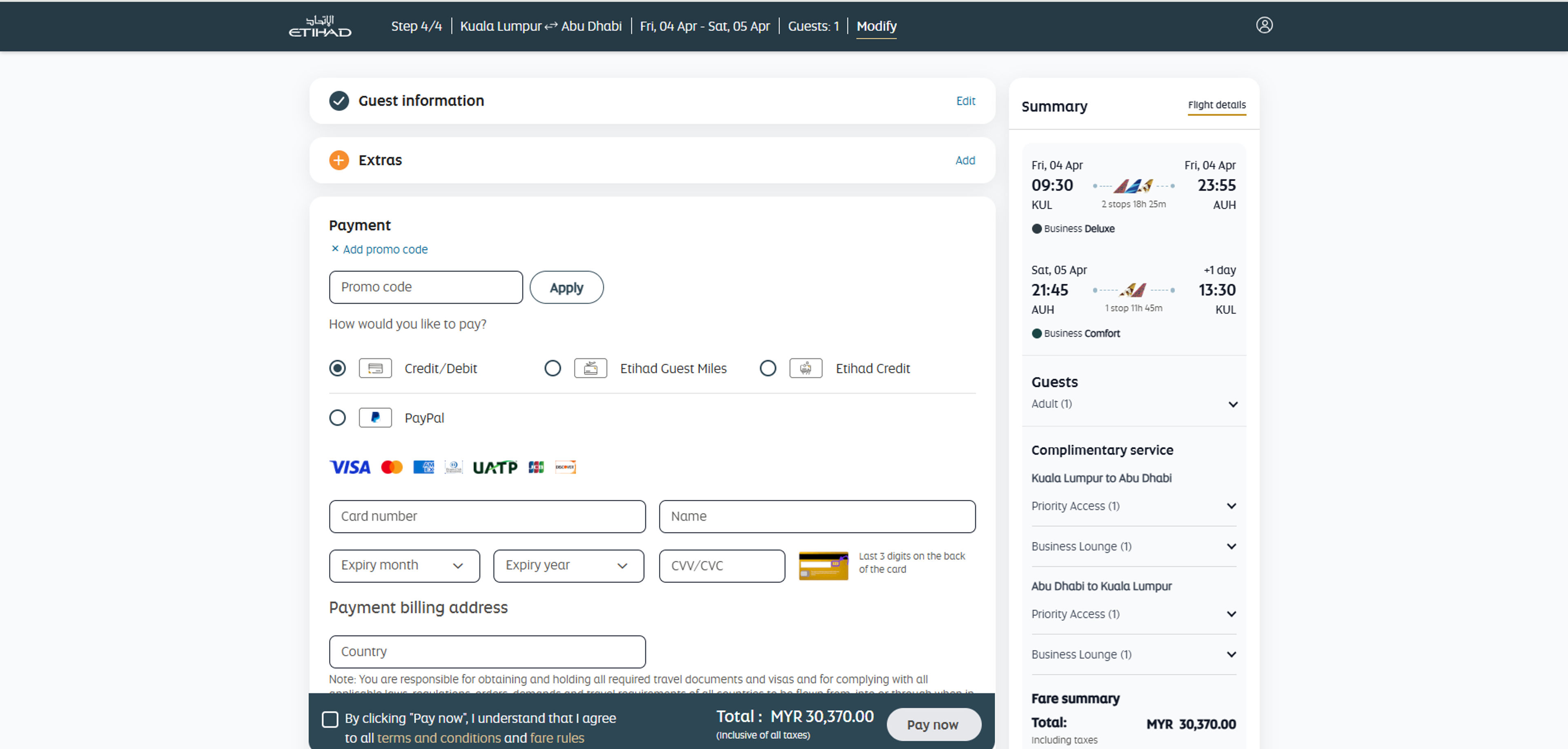Click the Card number field
Screen dimensions: 1568x749
(x=488, y=516)
